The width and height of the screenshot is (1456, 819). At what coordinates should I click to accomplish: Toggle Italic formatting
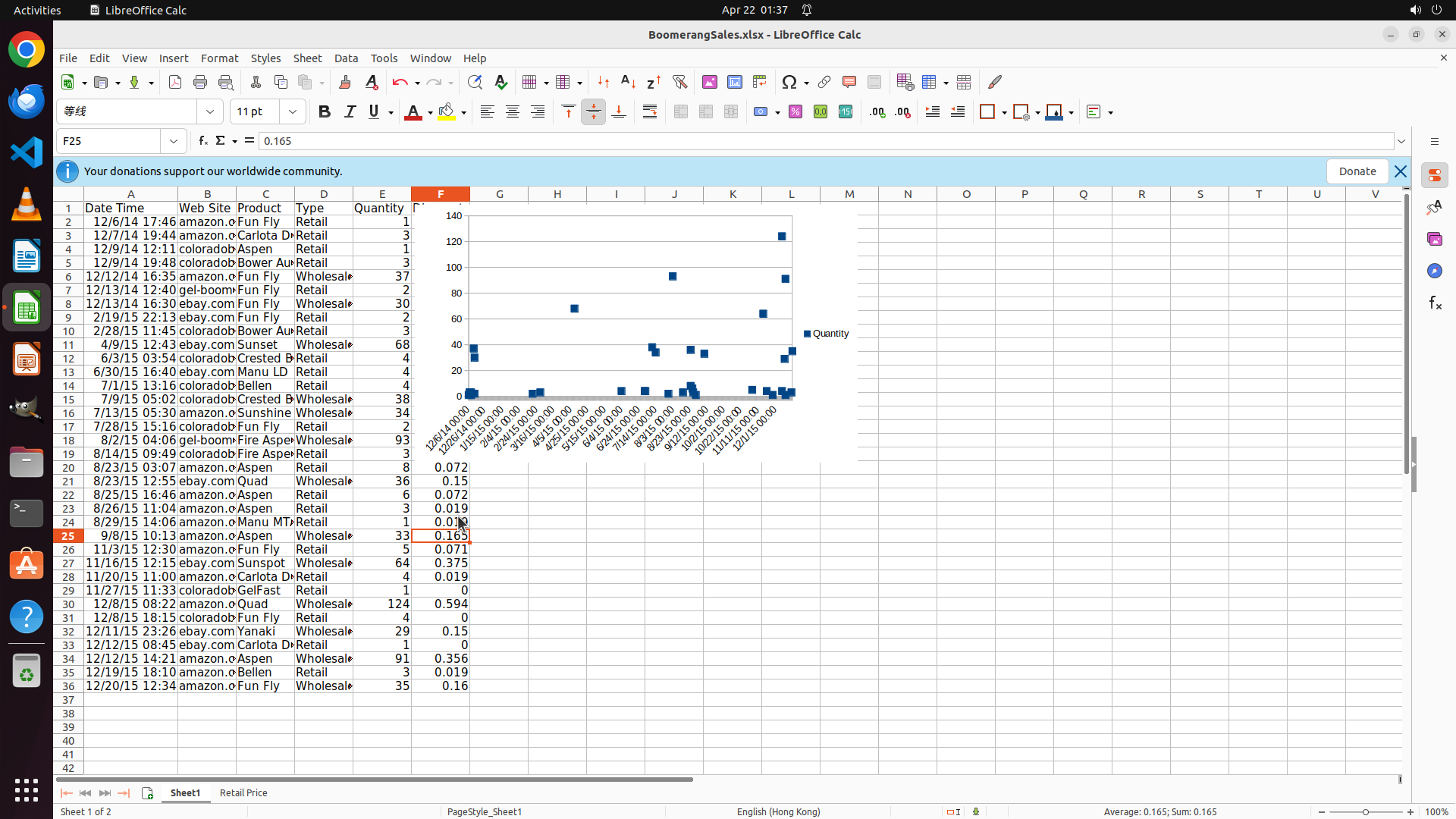tap(350, 112)
